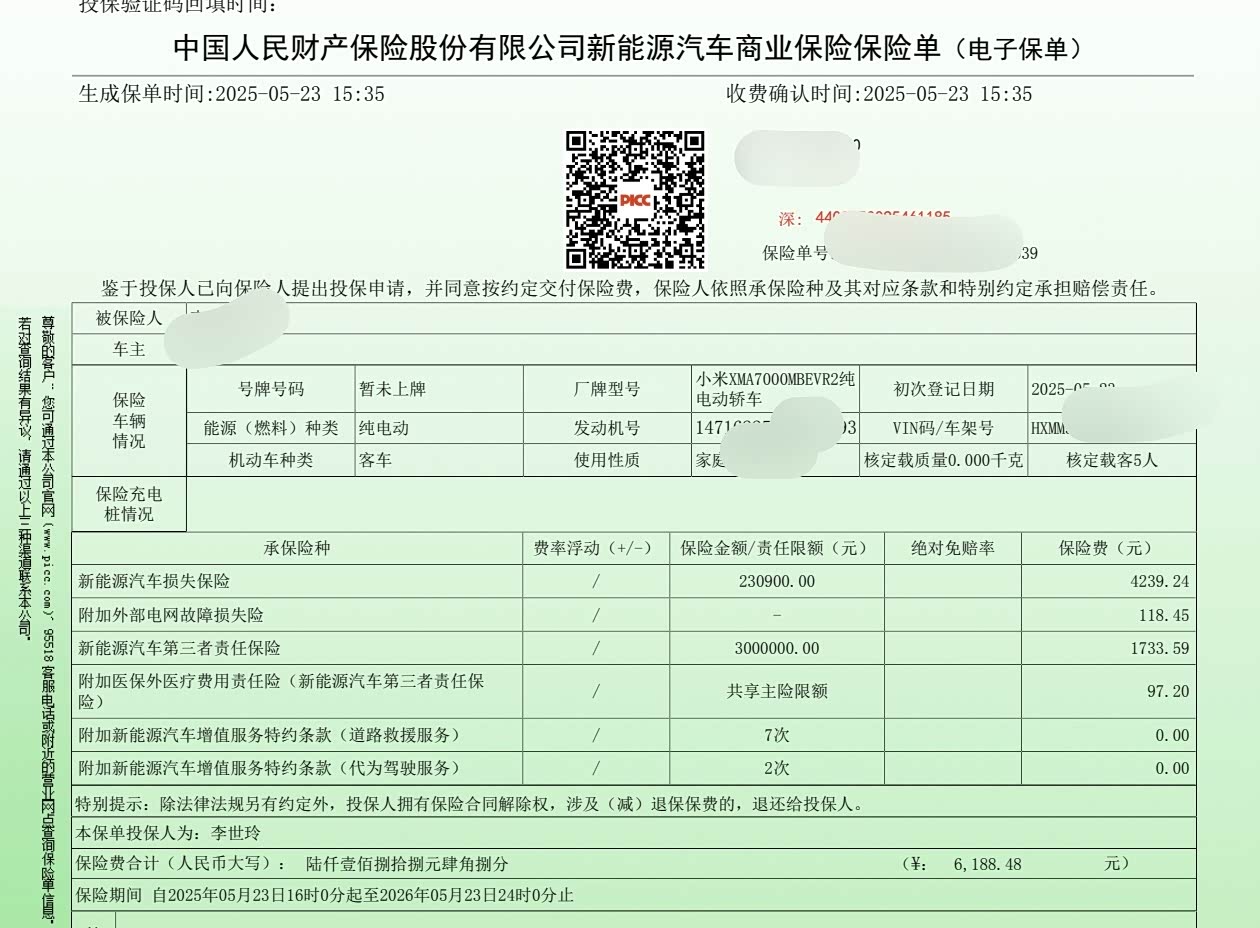The height and width of the screenshot is (928, 1260).
Task: Click the '承保险种' column header
Action: (297, 548)
